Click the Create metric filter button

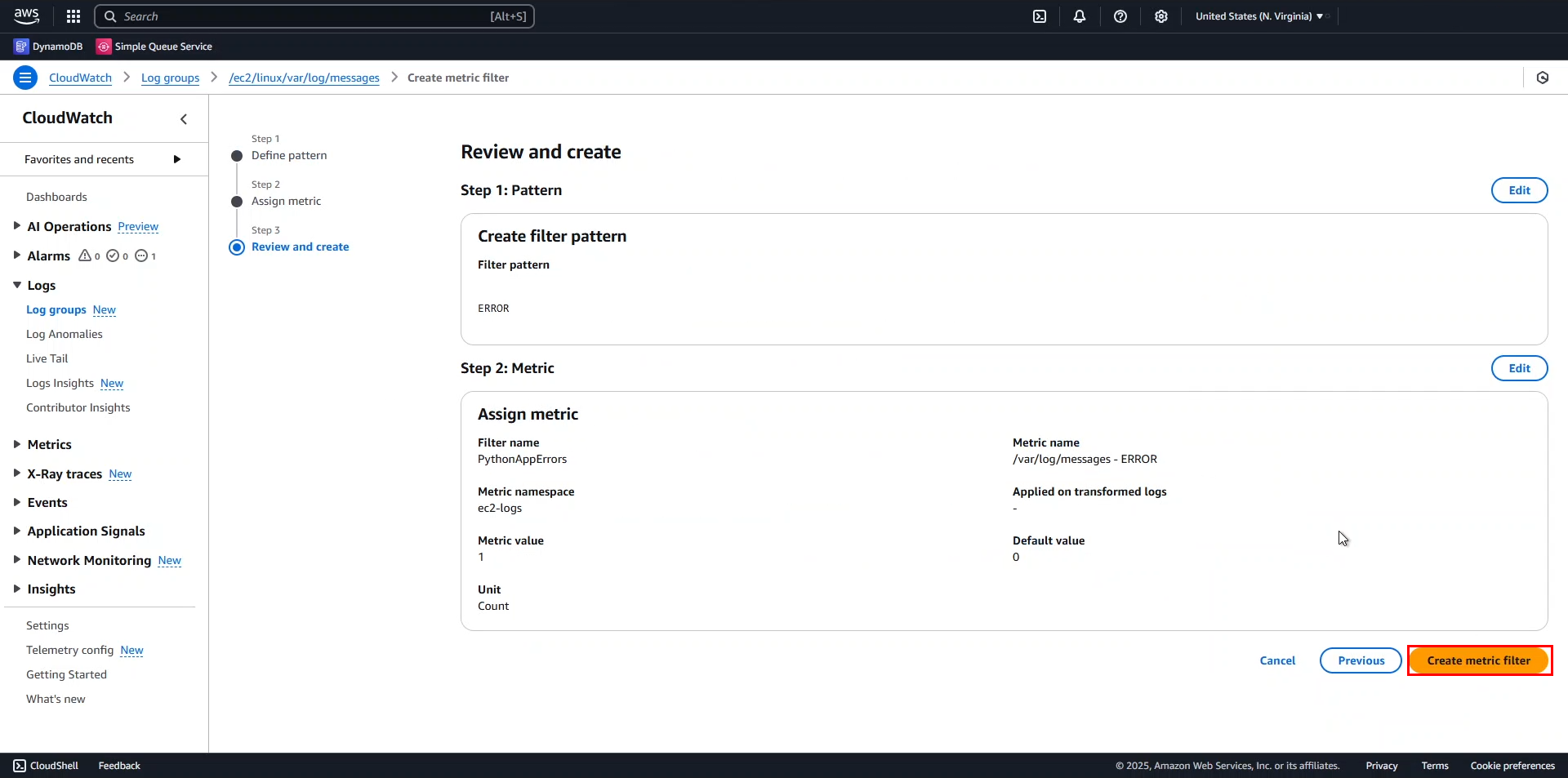[x=1478, y=660]
